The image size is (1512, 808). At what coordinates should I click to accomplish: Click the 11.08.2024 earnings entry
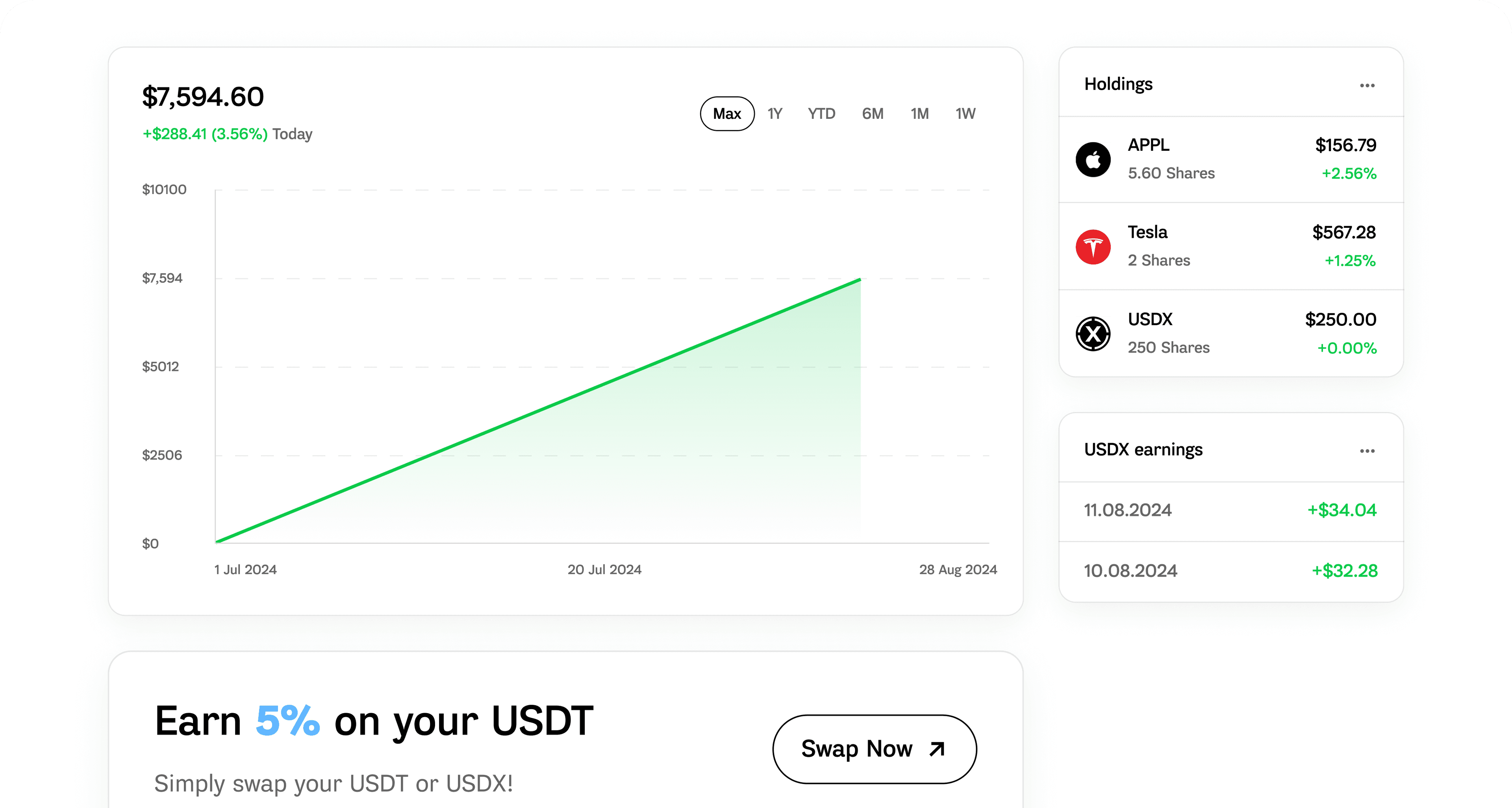(x=1128, y=510)
